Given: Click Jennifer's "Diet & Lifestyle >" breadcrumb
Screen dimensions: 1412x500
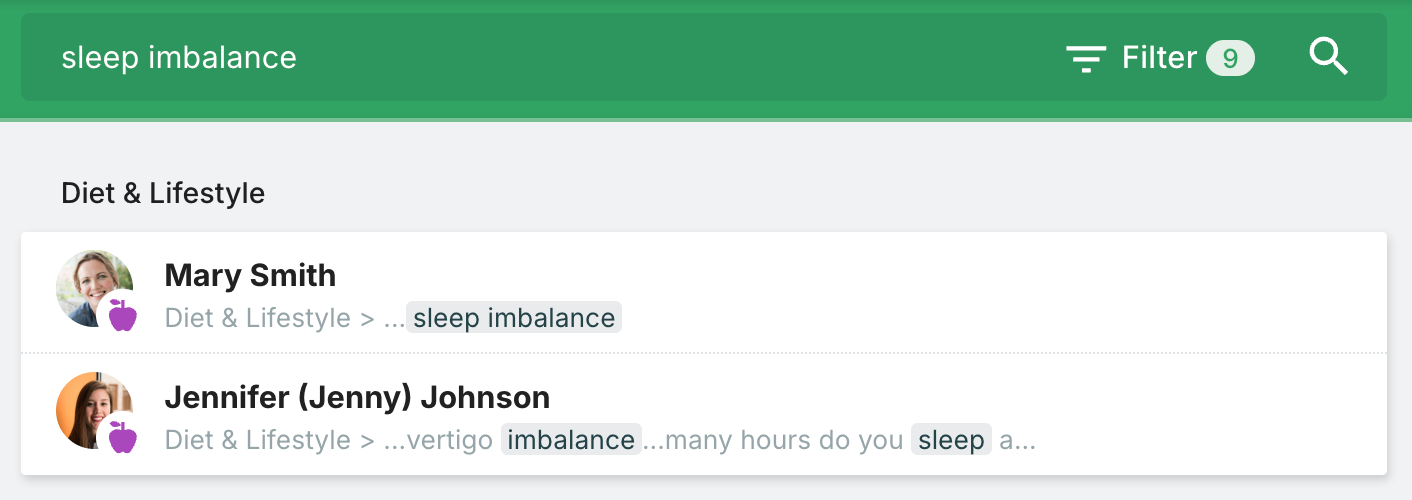Looking at the screenshot, I should coord(269,440).
